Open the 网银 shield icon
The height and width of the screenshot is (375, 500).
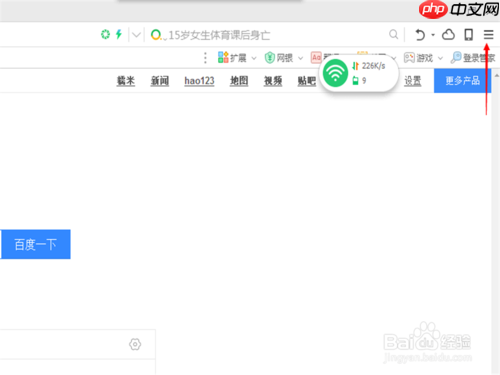269,58
